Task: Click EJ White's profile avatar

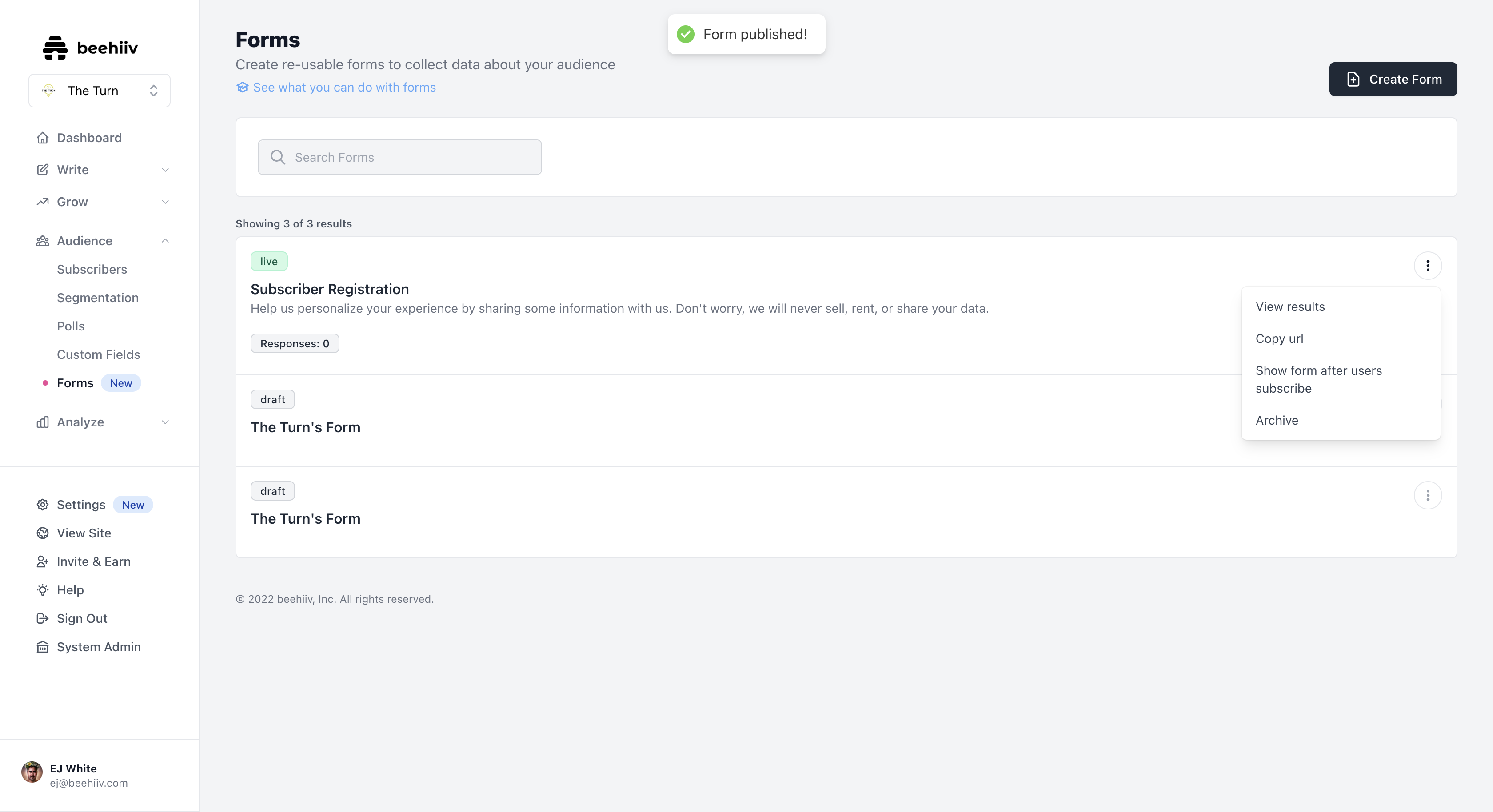Action: coord(32,772)
